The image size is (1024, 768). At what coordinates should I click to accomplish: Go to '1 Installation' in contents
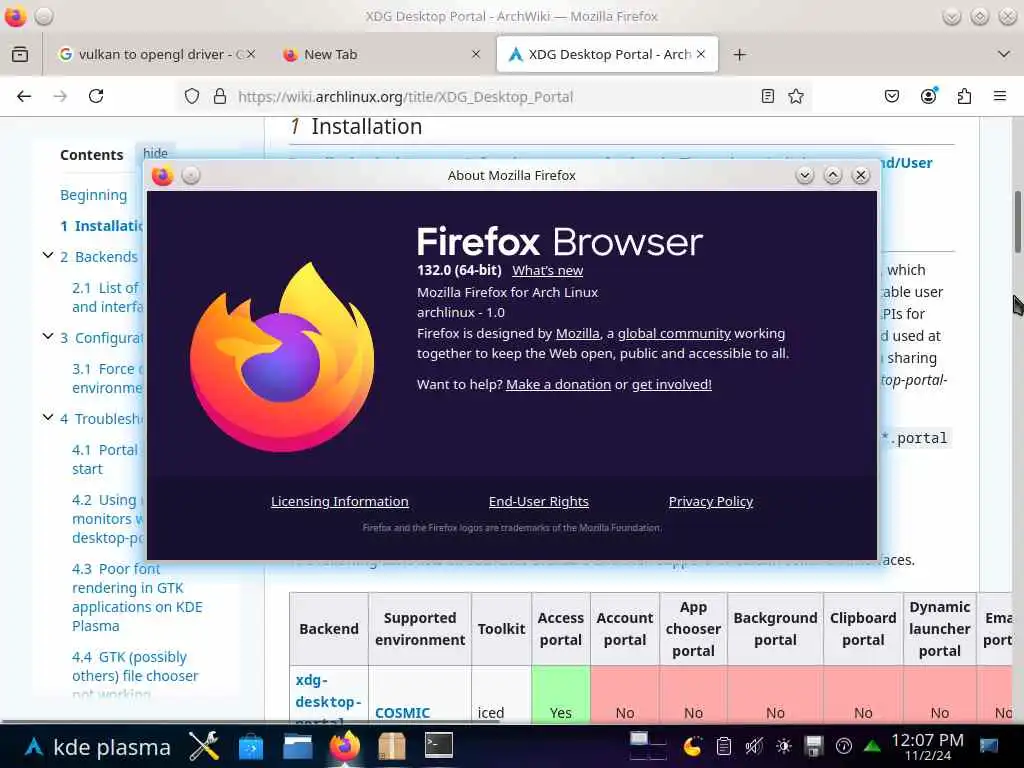(x=102, y=226)
